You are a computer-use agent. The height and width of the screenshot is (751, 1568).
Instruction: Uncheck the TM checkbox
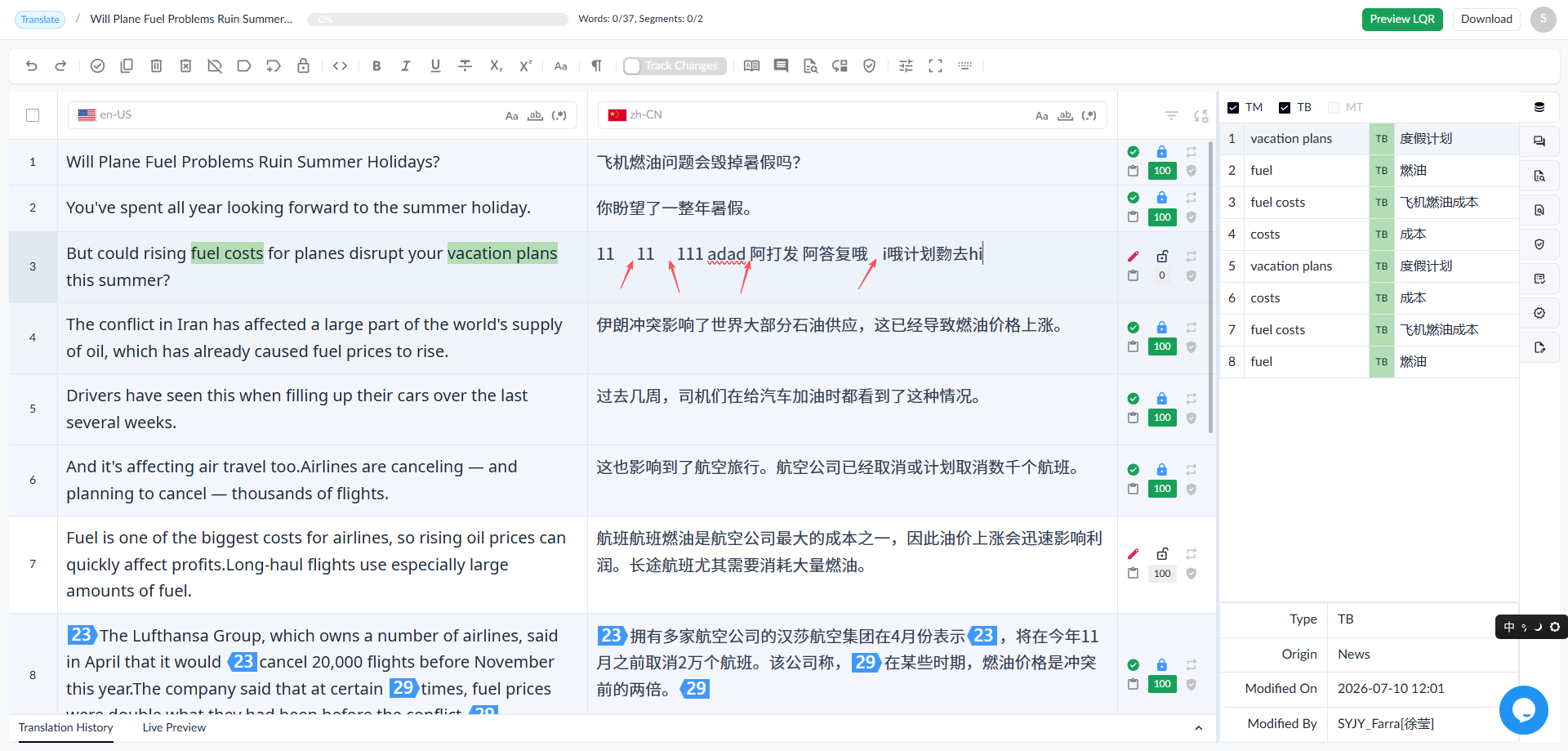point(1233,108)
